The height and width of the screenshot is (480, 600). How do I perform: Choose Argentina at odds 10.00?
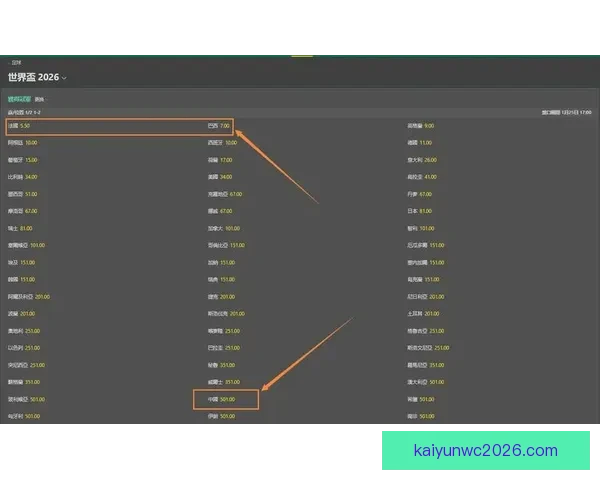pos(31,143)
